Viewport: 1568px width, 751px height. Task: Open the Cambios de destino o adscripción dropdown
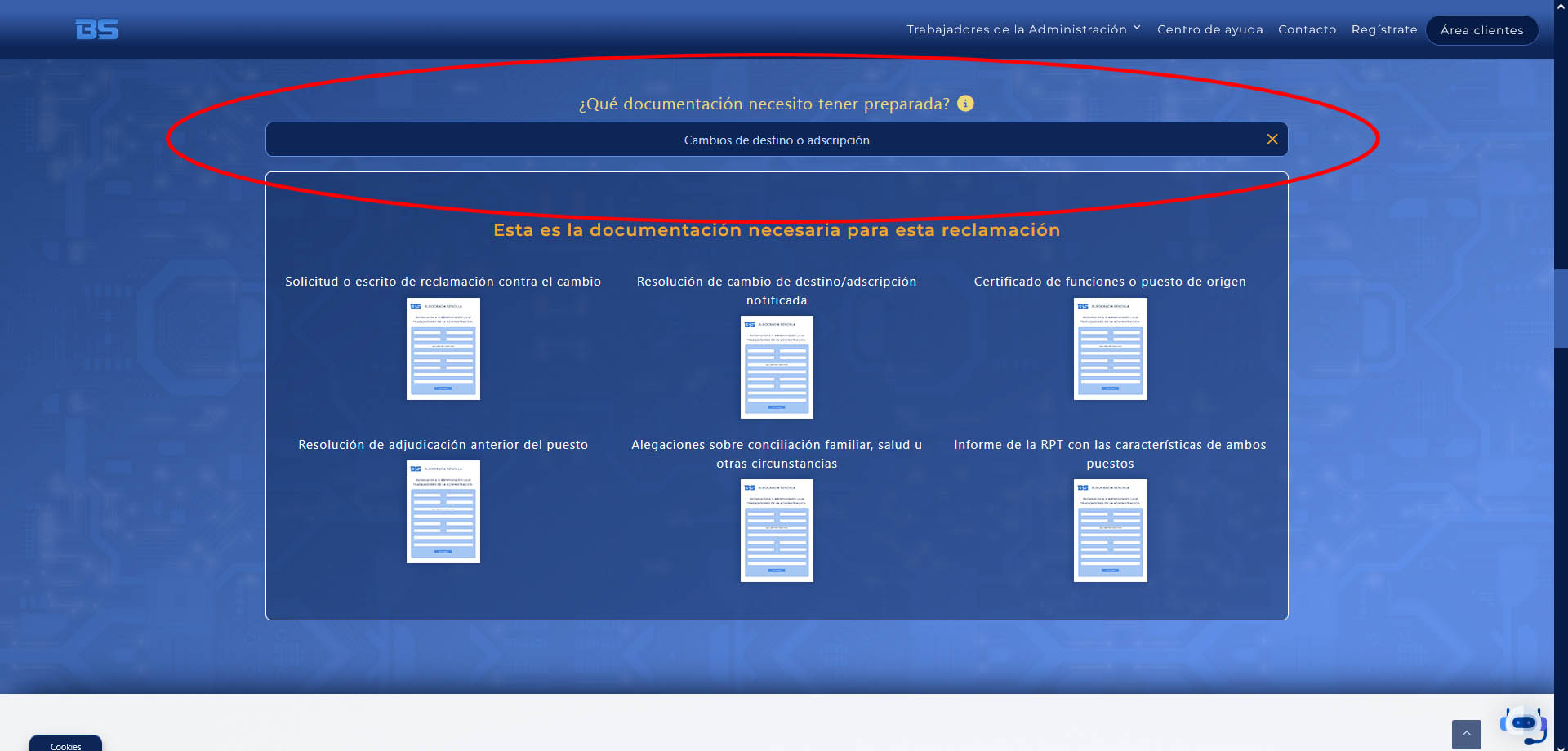777,140
